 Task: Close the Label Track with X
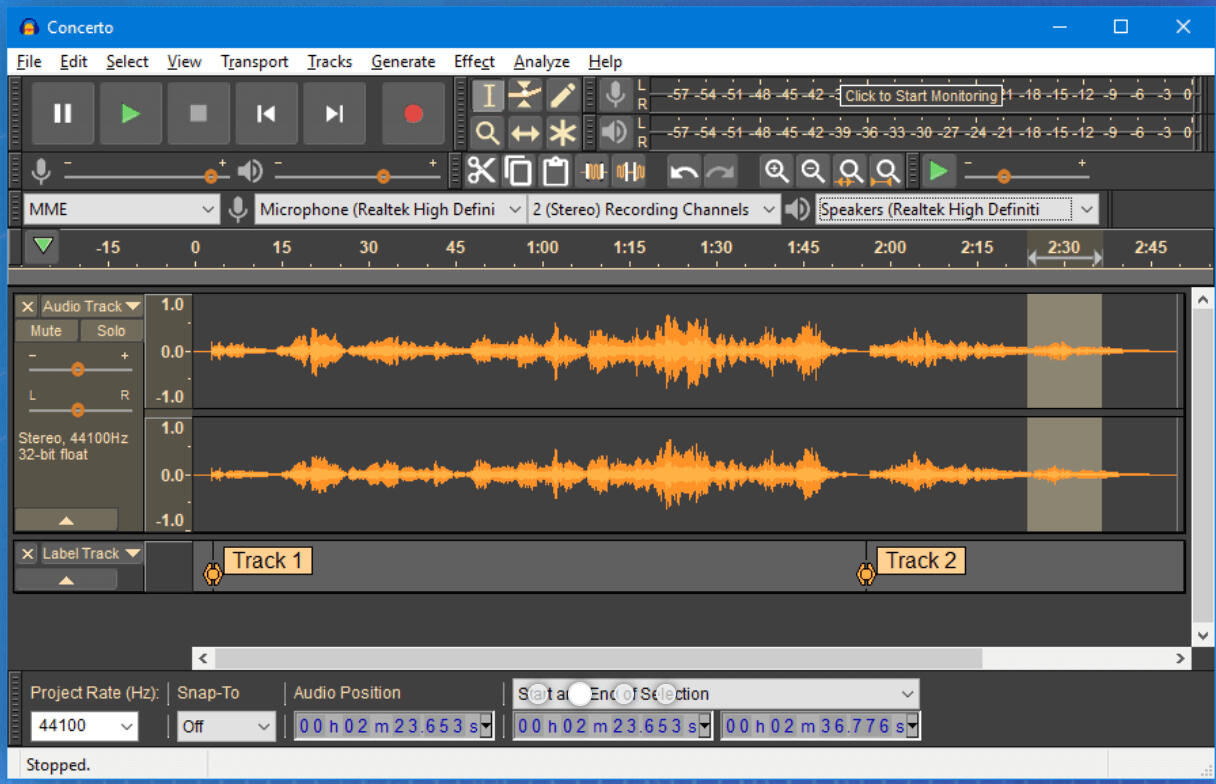(28, 553)
